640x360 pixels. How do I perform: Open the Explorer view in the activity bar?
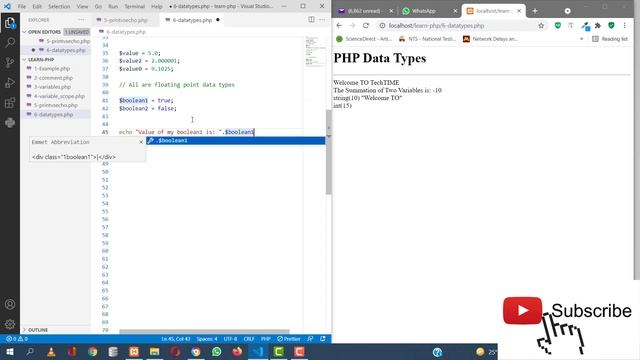(10, 23)
